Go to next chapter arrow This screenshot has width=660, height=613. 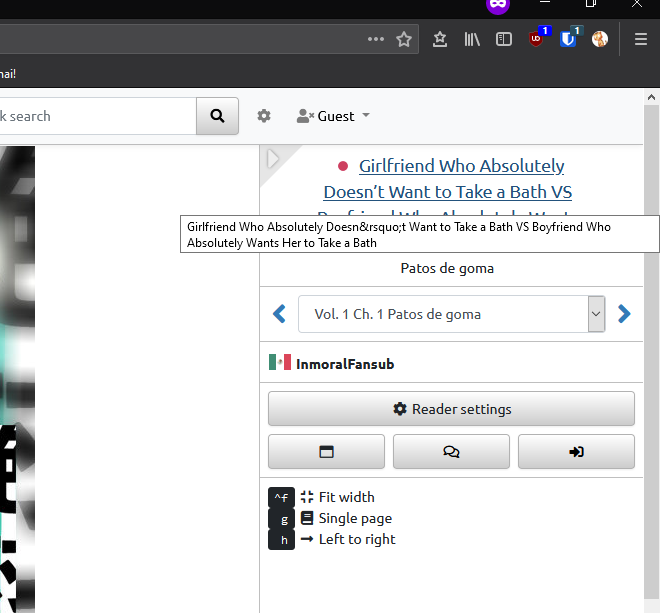[624, 314]
